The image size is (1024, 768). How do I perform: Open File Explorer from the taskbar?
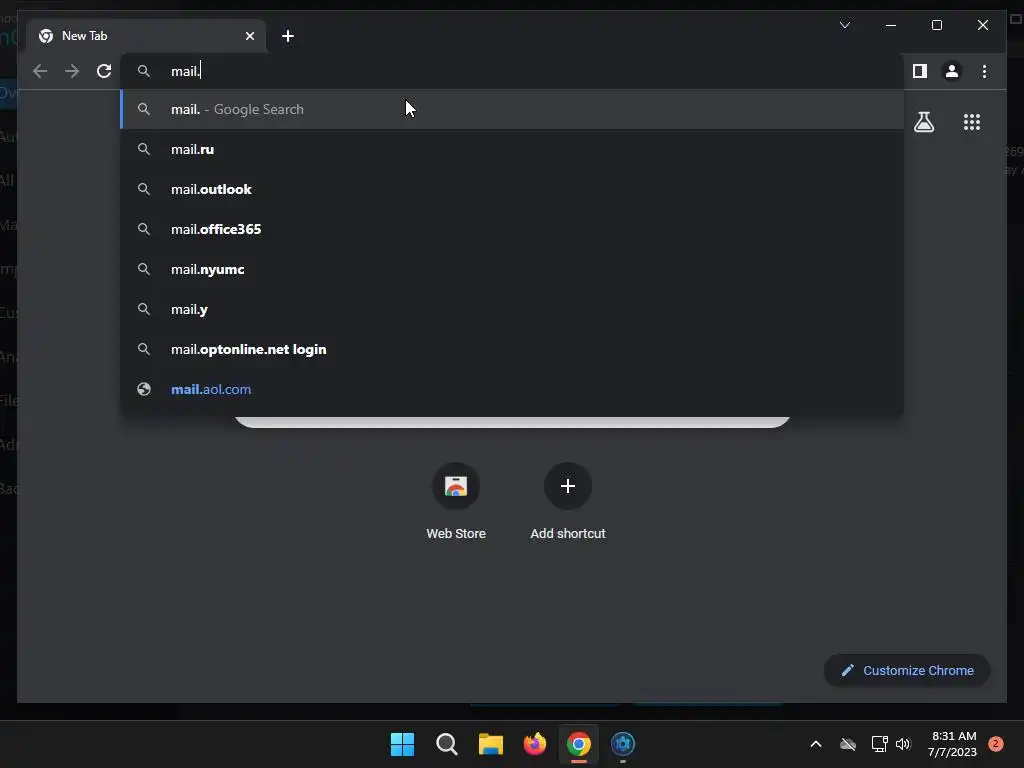pyautogui.click(x=490, y=744)
